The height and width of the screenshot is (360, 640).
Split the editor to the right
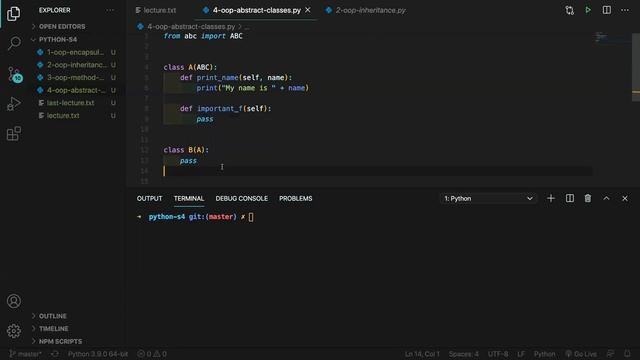pos(607,10)
